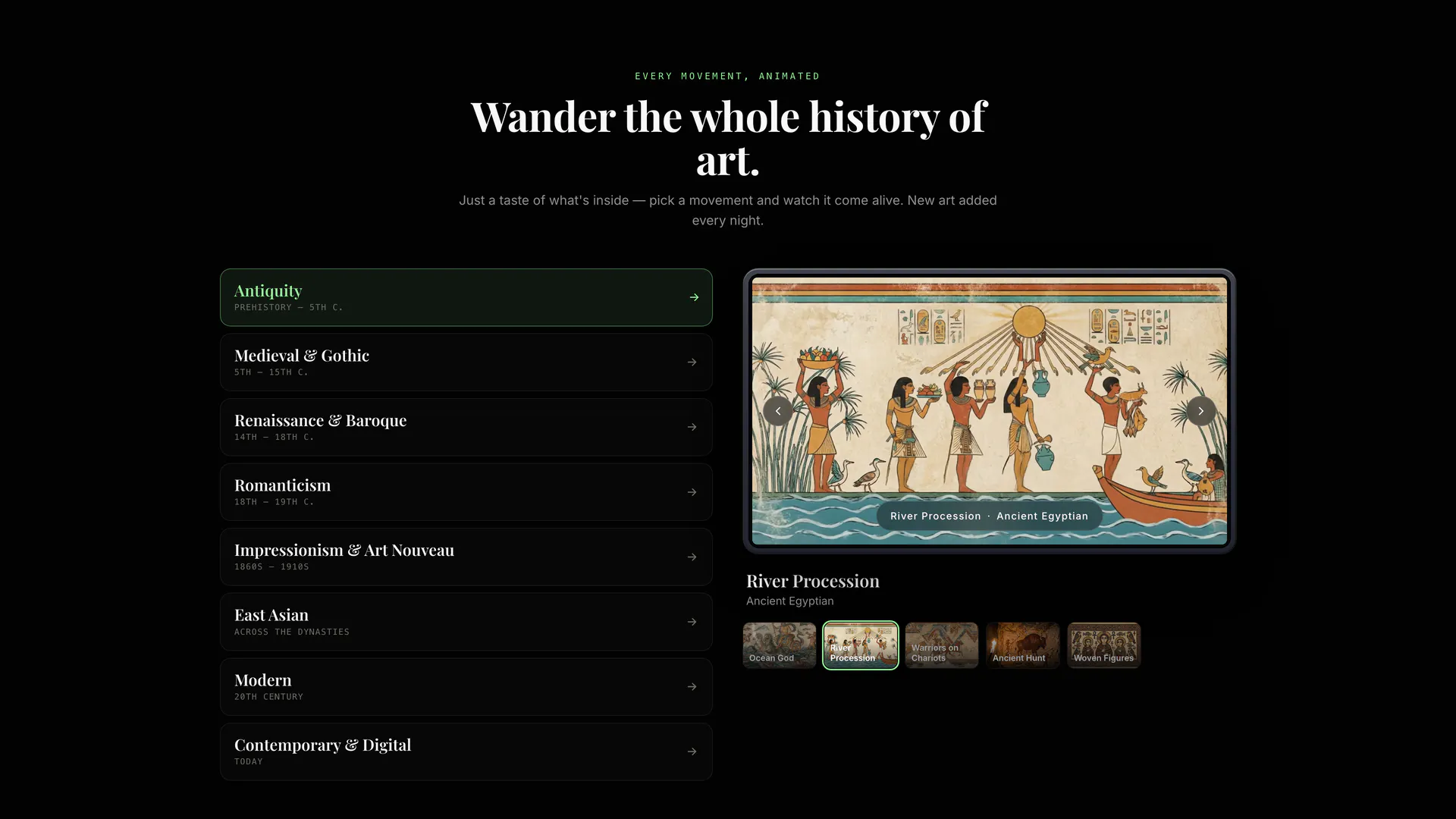The height and width of the screenshot is (819, 1456).
Task: Open the Ancient Hunt thumbnail
Action: (x=1023, y=645)
